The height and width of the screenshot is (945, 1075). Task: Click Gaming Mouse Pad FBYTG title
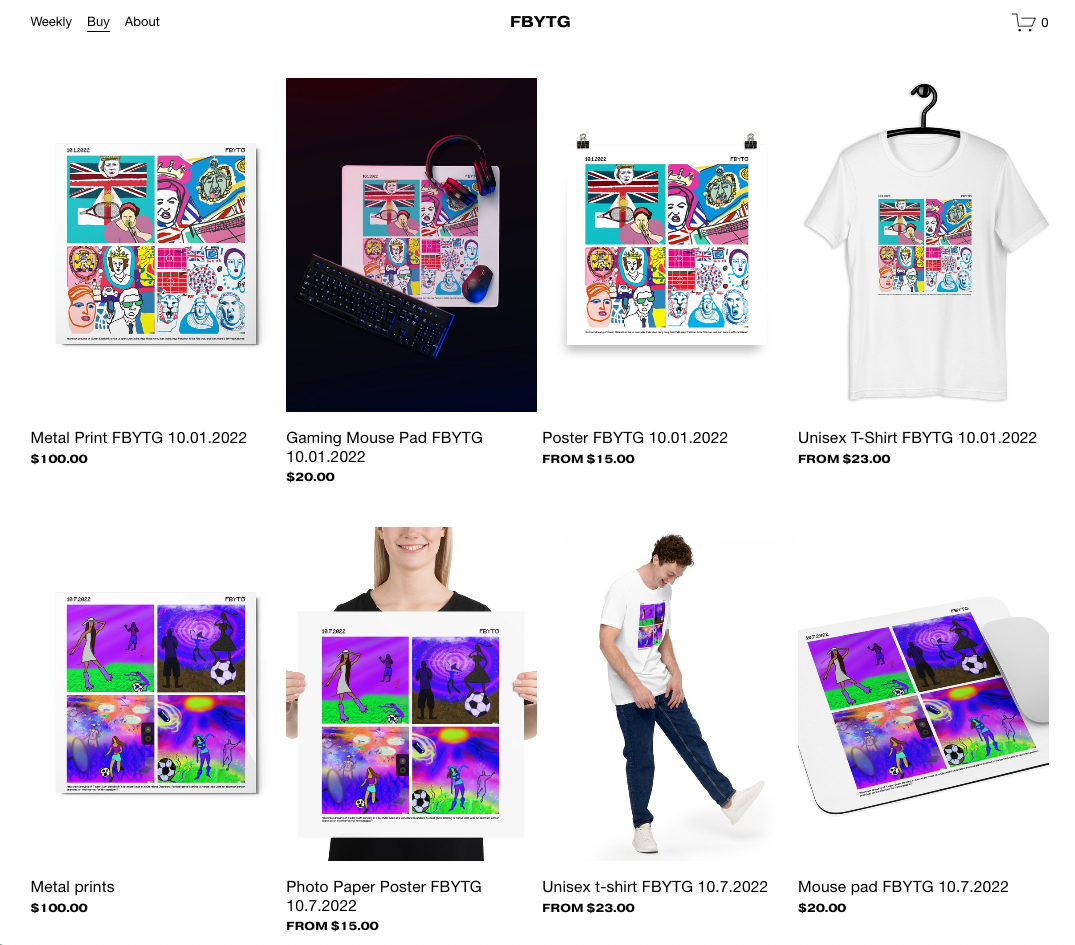pos(384,447)
